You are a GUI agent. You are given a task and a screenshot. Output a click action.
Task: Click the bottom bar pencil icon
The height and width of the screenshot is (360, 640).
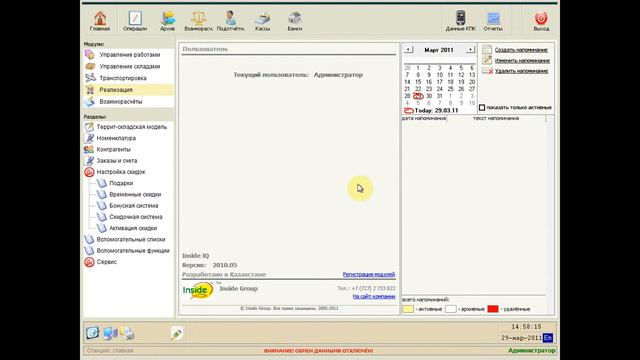pyautogui.click(x=177, y=333)
